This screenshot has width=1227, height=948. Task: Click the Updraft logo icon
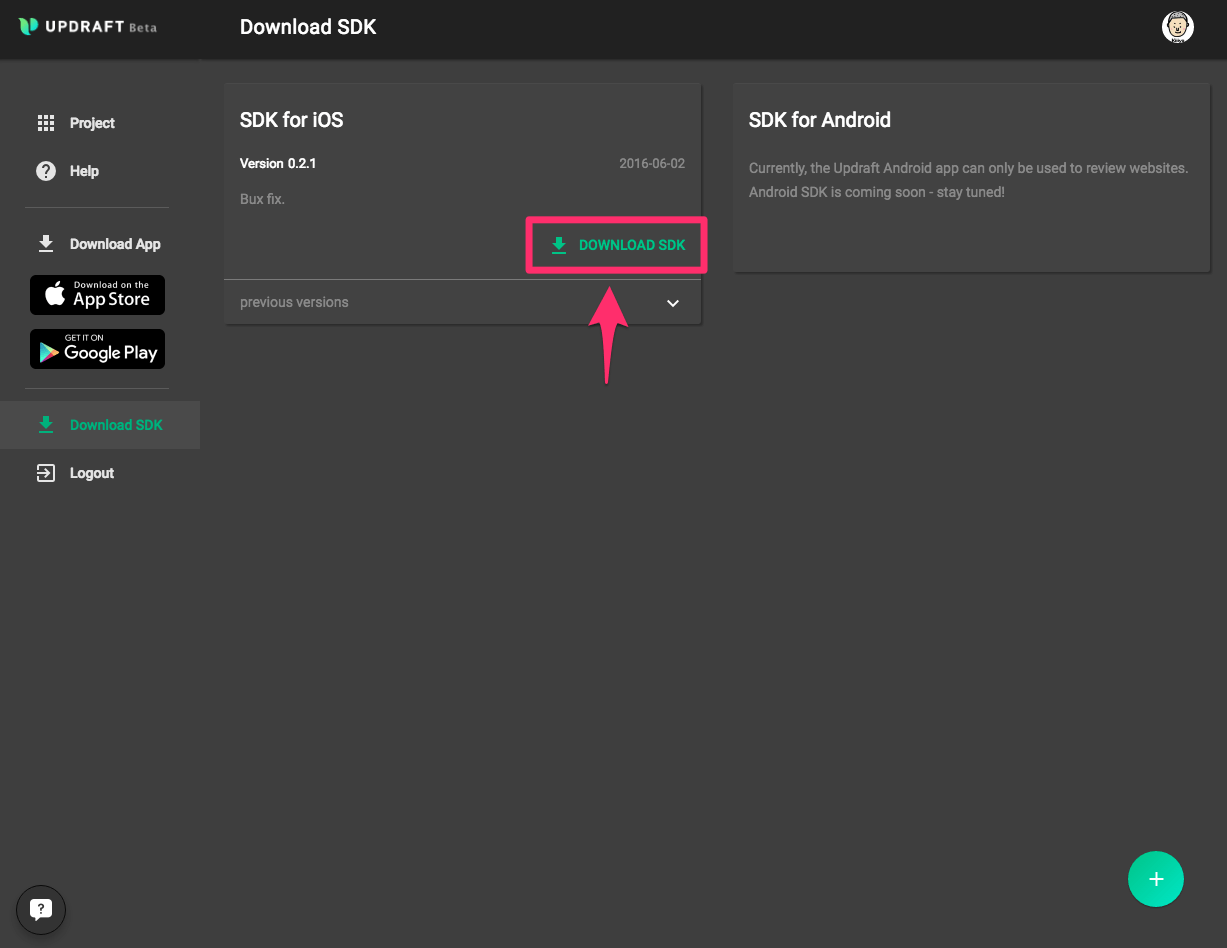click(x=27, y=27)
